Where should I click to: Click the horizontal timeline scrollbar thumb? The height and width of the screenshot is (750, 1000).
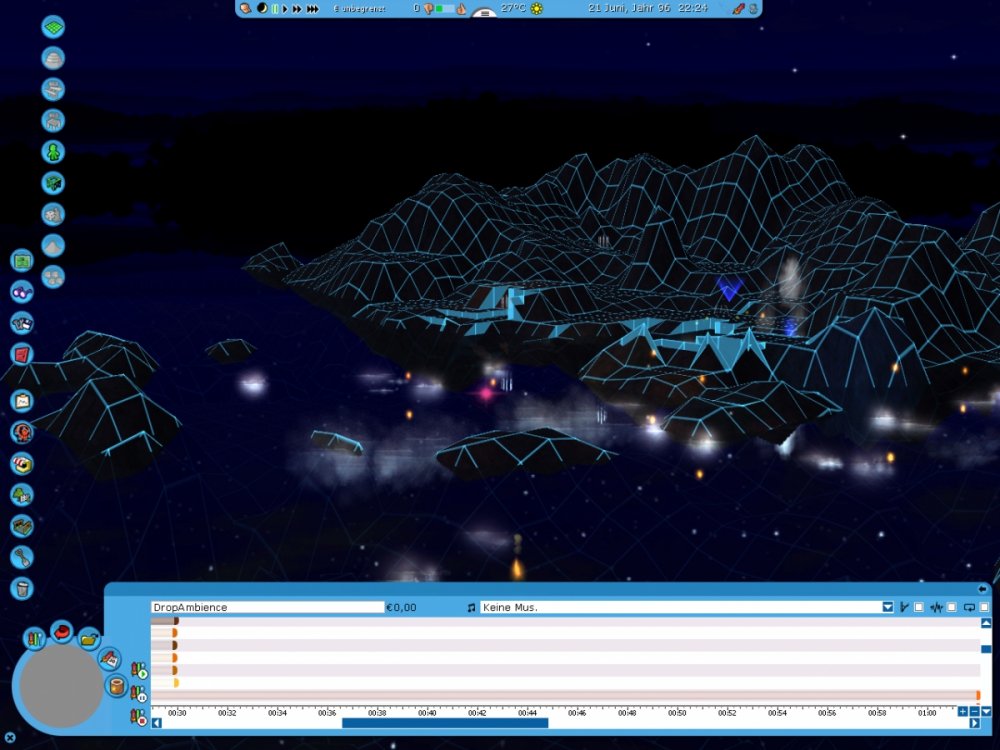pyautogui.click(x=444, y=723)
